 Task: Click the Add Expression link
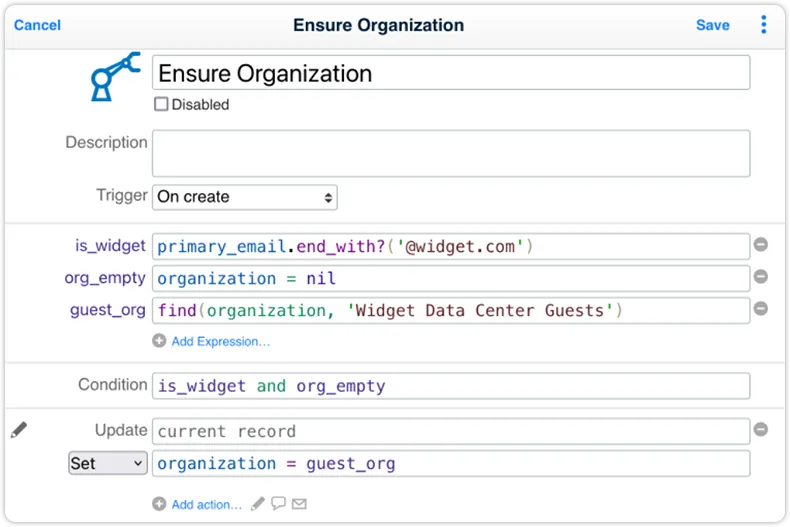[x=221, y=342]
